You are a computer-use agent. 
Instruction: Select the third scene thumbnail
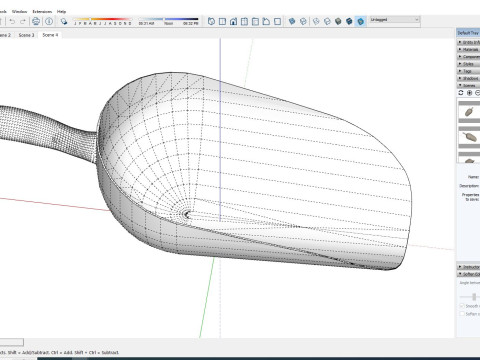click(x=469, y=157)
